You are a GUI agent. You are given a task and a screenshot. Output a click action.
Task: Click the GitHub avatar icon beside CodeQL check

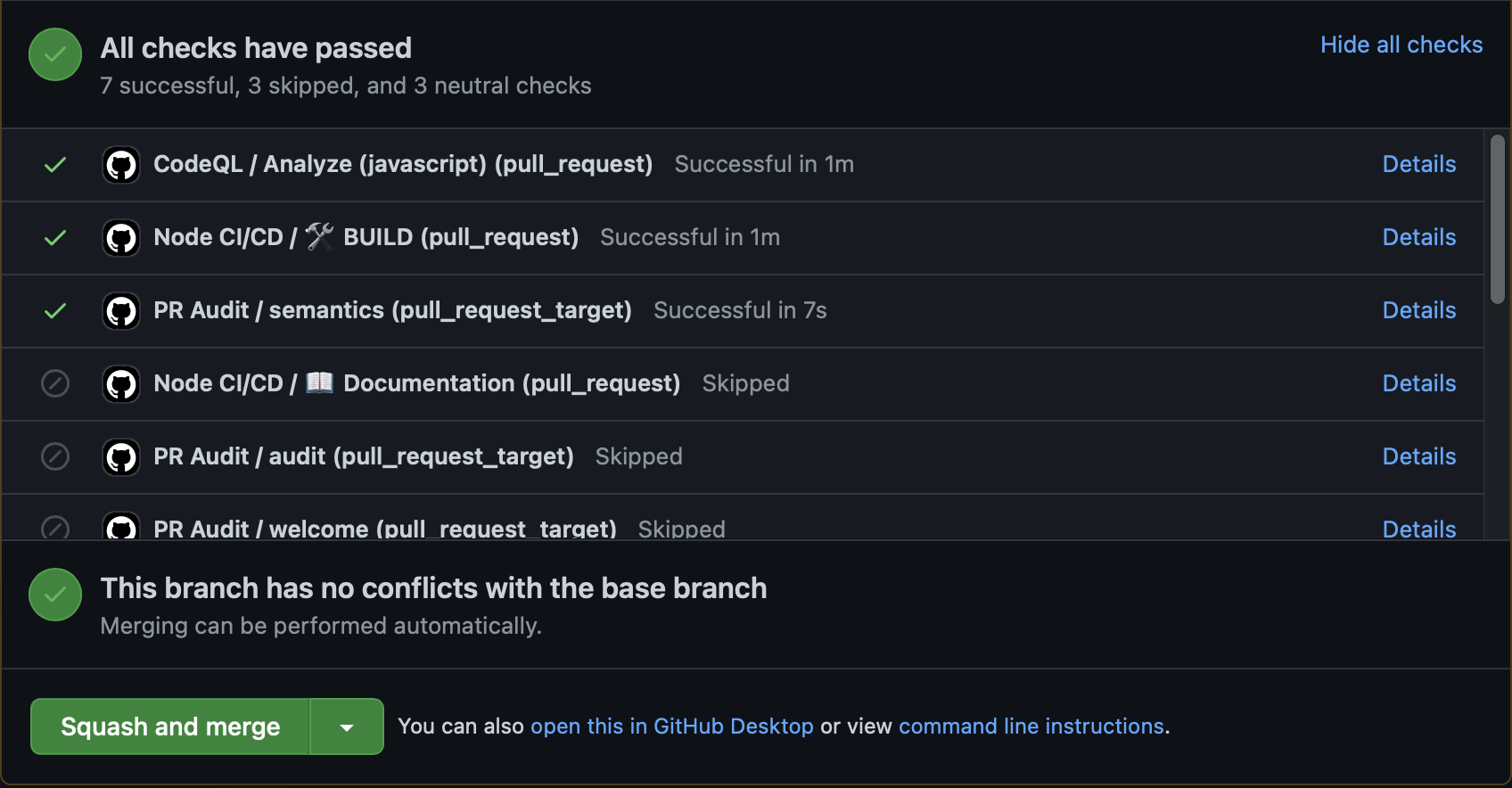(x=121, y=165)
